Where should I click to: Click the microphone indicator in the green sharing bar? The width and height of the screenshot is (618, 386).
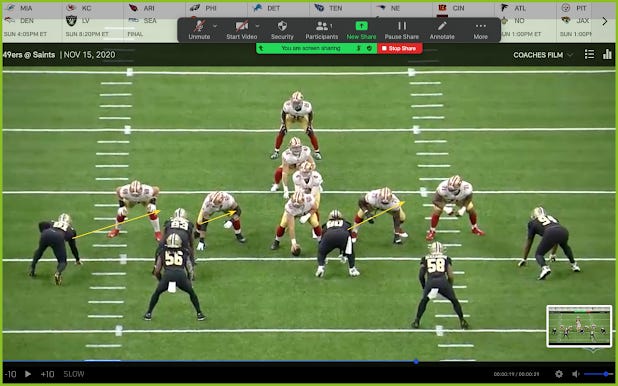(359, 48)
